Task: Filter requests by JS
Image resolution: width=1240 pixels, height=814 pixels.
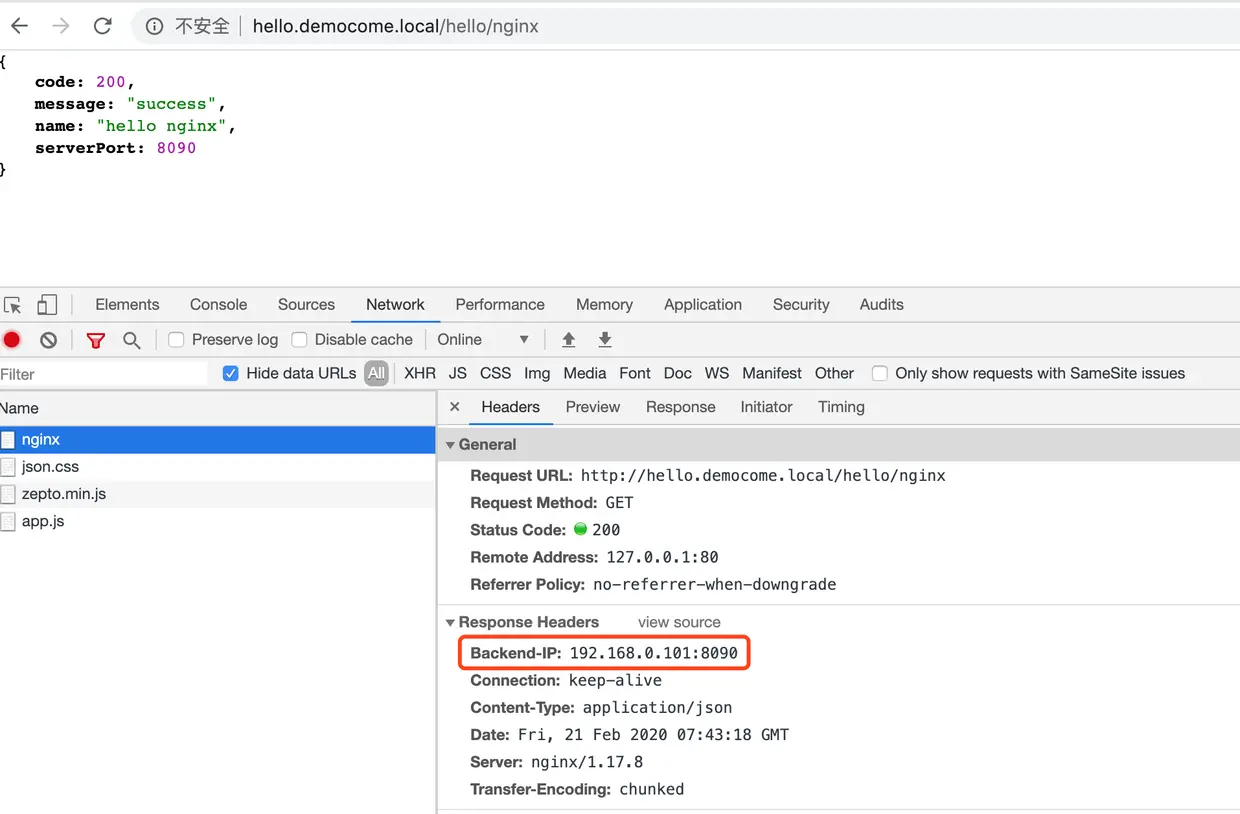Action: click(458, 373)
